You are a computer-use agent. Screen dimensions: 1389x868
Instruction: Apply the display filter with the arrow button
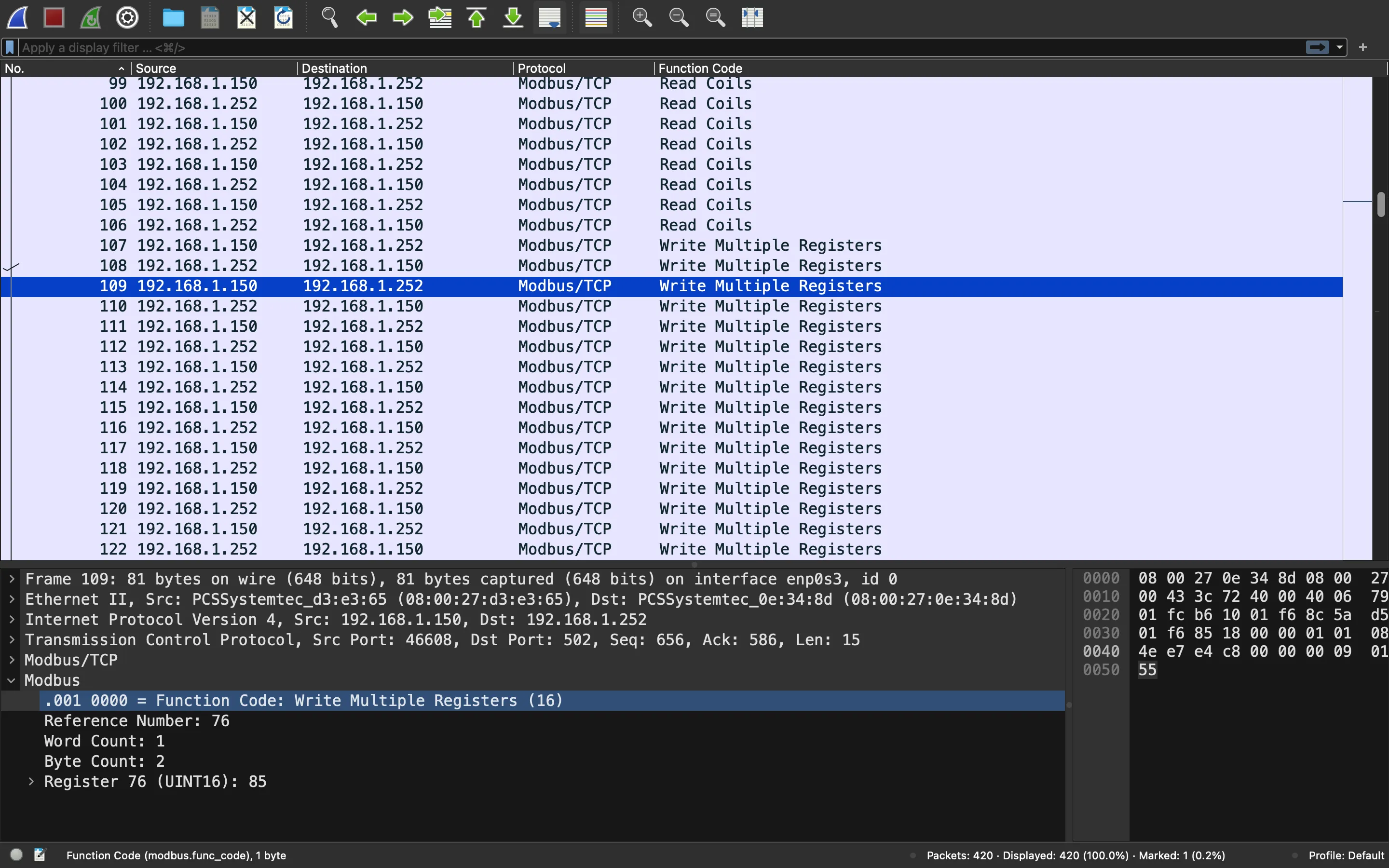pyautogui.click(x=1317, y=47)
